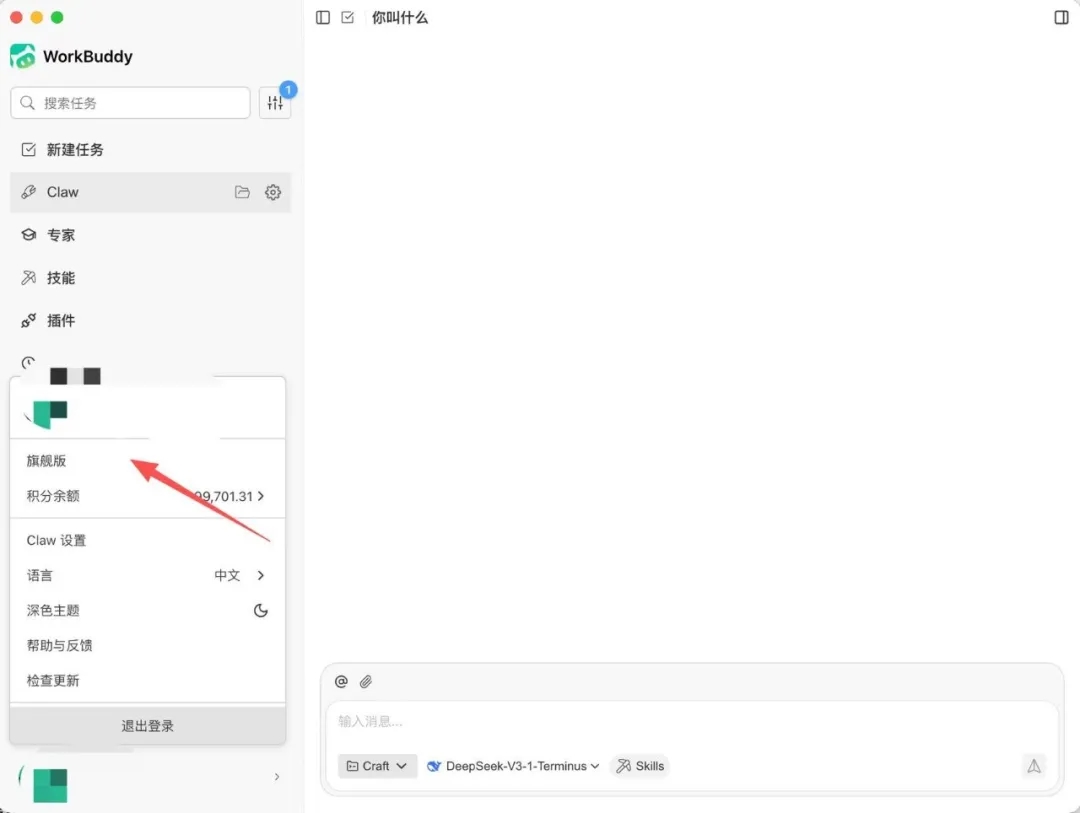Click the 搜索任务 search field

click(129, 102)
